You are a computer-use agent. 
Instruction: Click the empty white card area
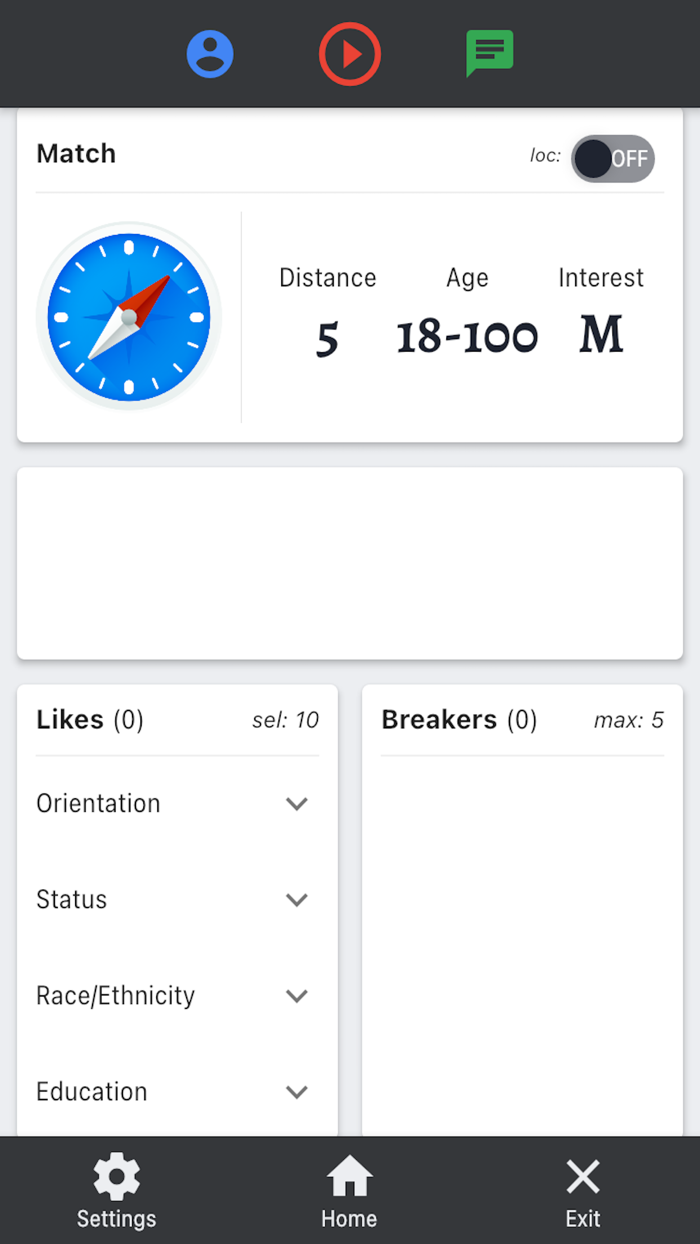click(x=350, y=563)
